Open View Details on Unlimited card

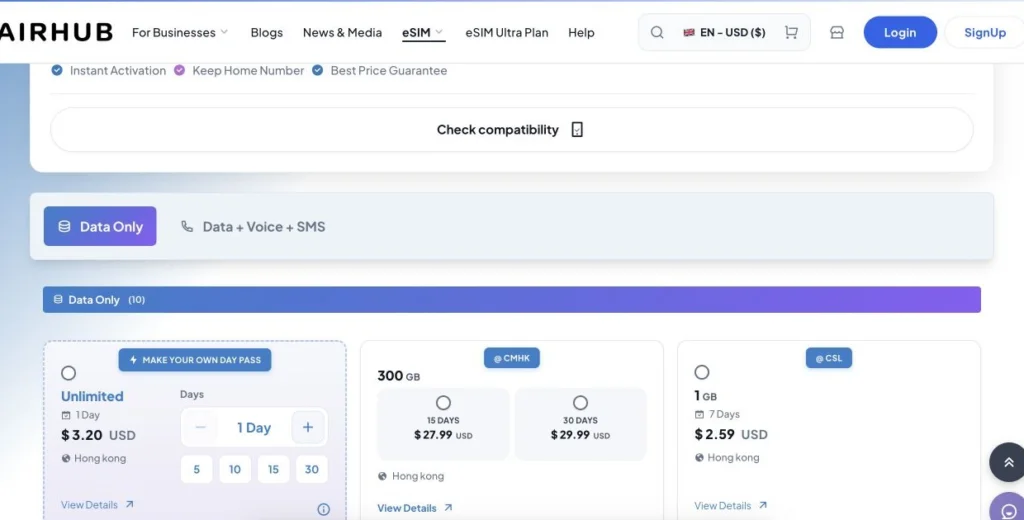pyautogui.click(x=97, y=504)
